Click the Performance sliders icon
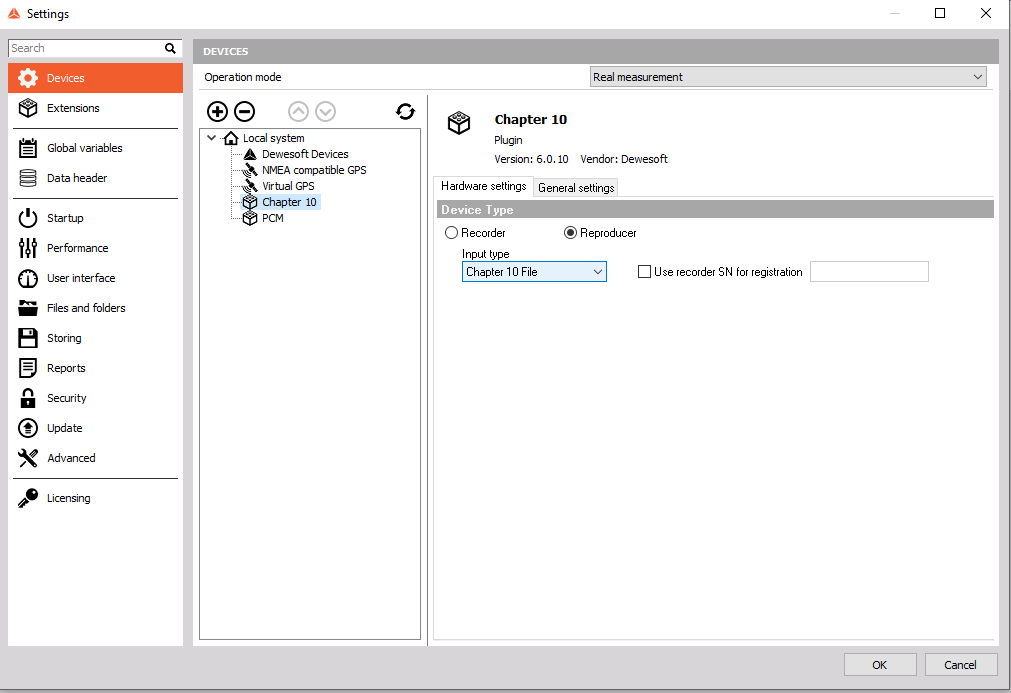Screen dimensions: 1011x693 (x=28, y=248)
